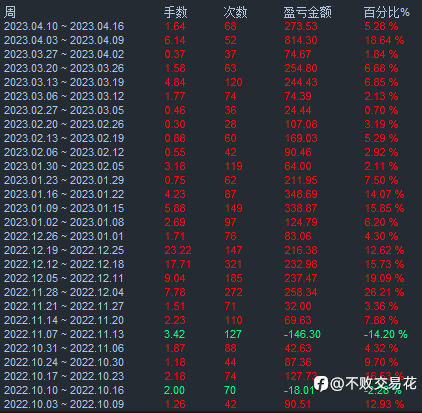Click percentage value 19.09 %
This screenshot has width=422, height=413.
click(x=384, y=278)
